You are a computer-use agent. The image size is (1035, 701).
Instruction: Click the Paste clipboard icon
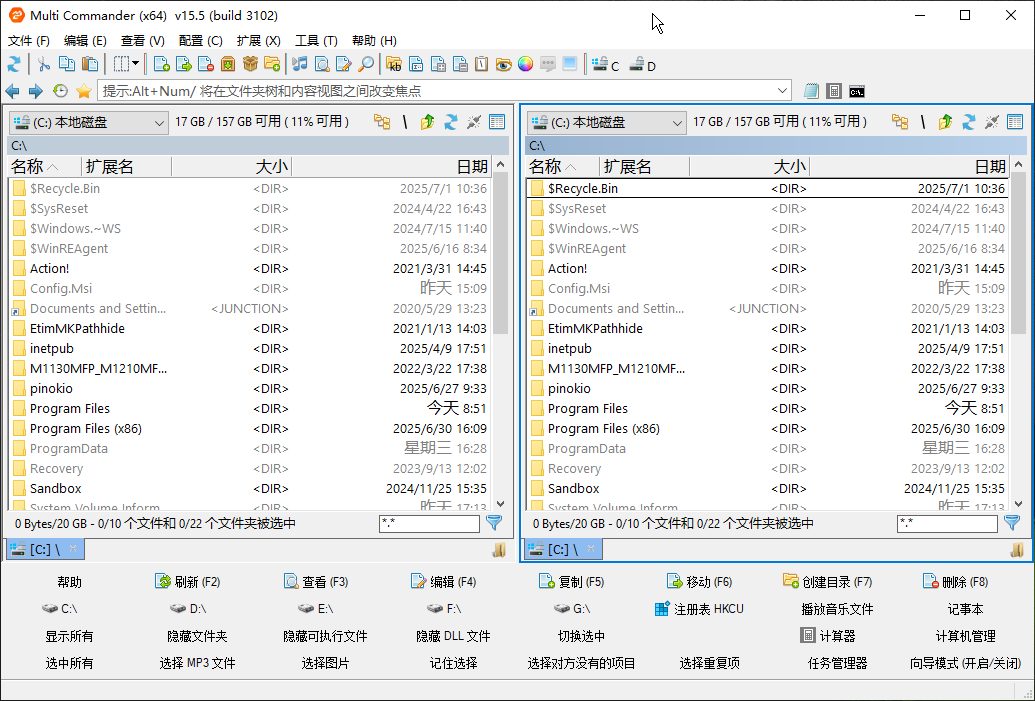90,64
